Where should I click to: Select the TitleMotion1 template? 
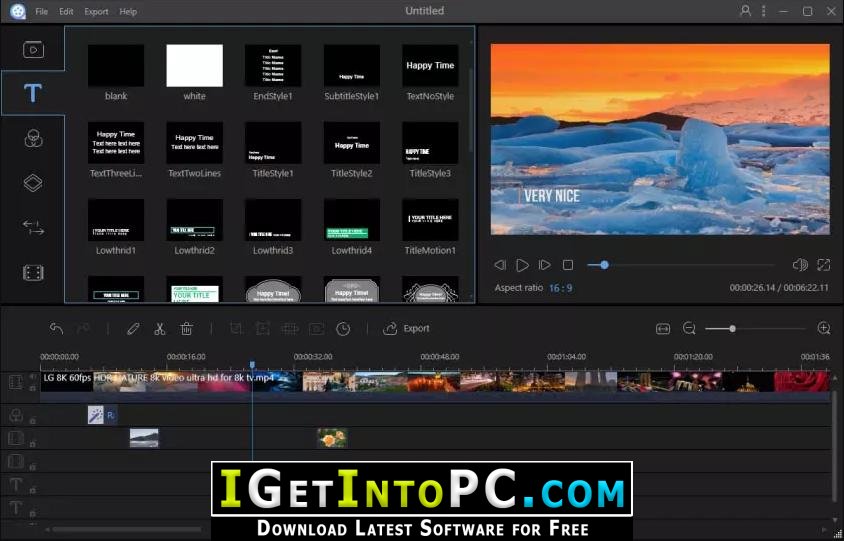click(x=430, y=227)
